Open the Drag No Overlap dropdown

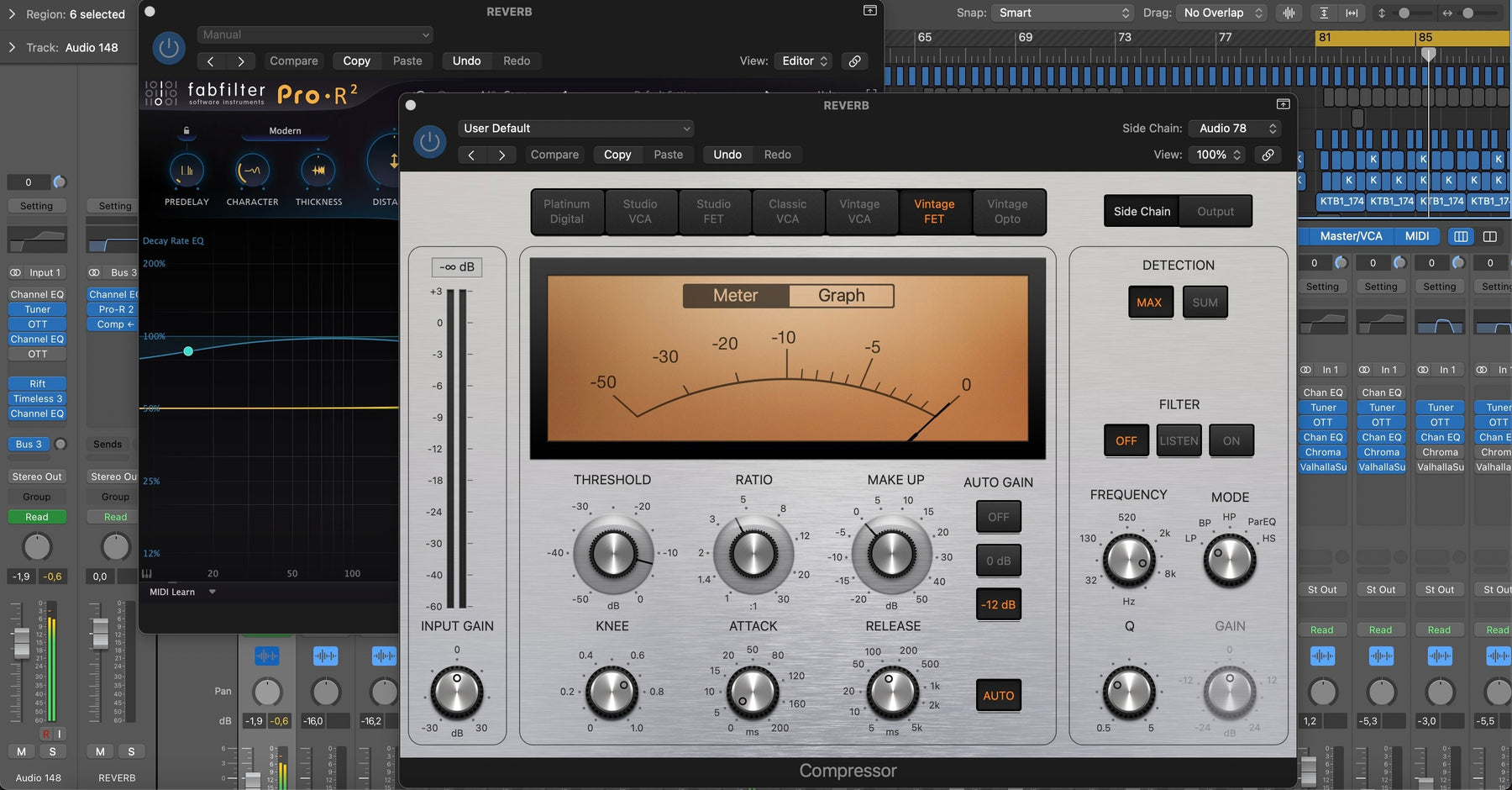click(1221, 13)
